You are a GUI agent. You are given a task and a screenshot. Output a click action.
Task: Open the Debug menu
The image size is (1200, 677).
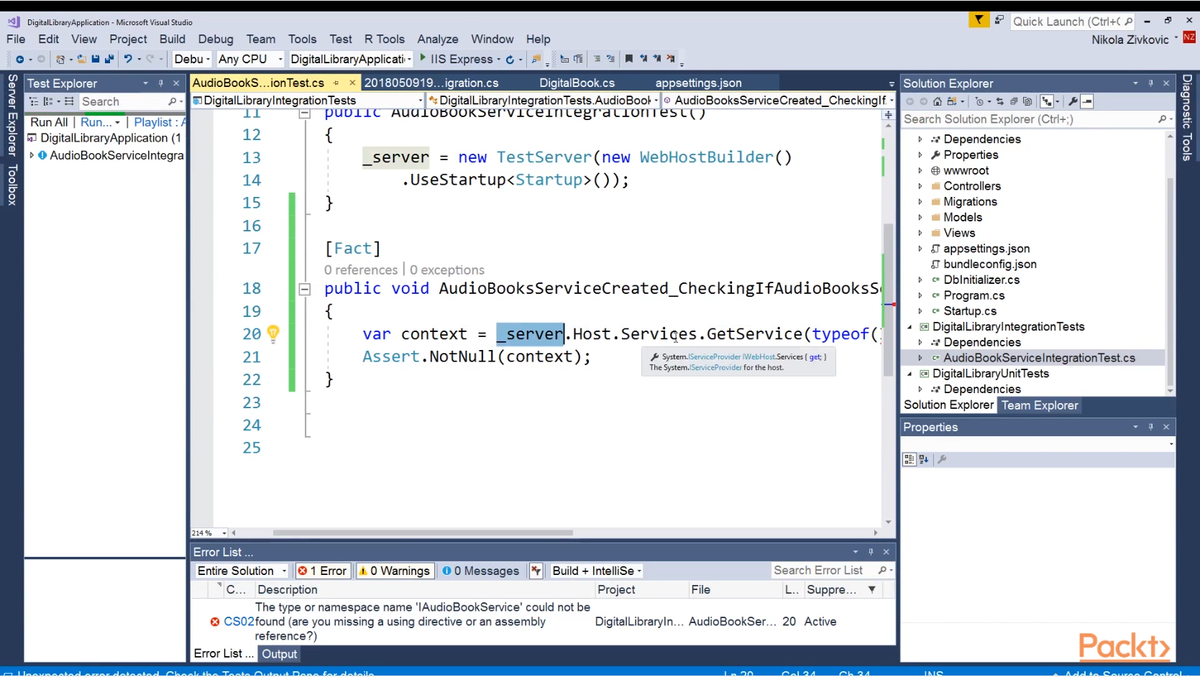(215, 39)
